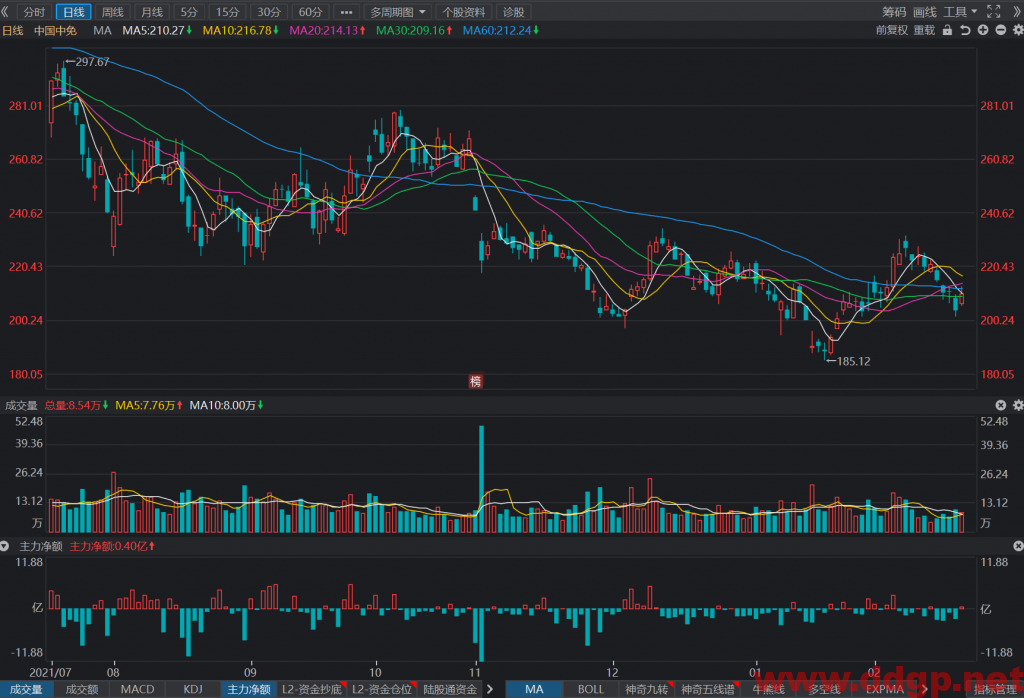This screenshot has height=698, width=1024.
Task: Select L2-资金抄底 indicator tab
Action: (312, 689)
